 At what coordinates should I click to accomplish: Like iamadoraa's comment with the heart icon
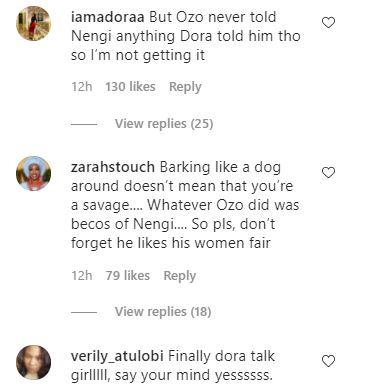tap(328, 22)
